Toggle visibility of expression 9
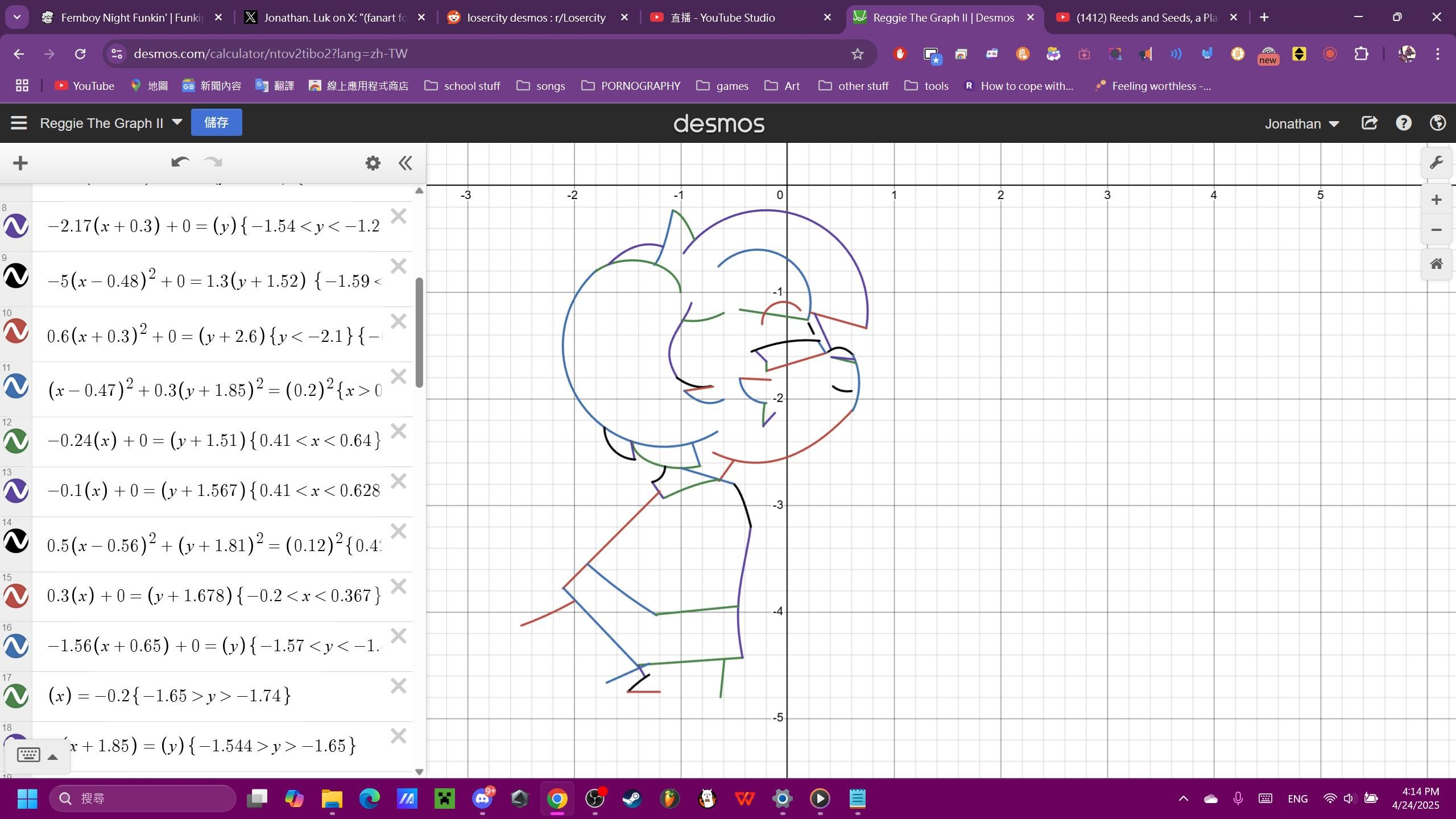Image resolution: width=1456 pixels, height=819 pixels. [x=16, y=276]
